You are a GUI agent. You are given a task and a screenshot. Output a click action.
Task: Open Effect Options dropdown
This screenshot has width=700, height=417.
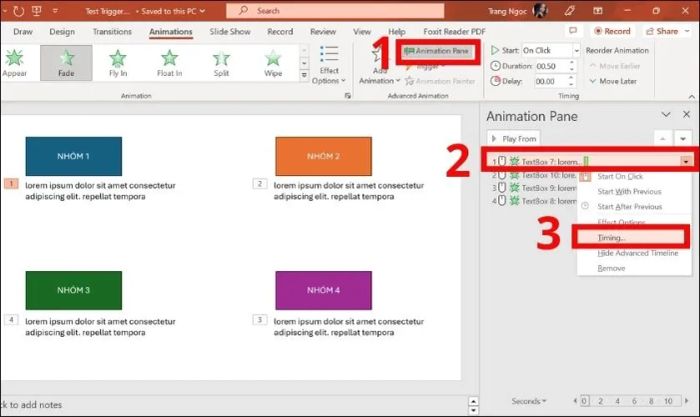(x=329, y=65)
